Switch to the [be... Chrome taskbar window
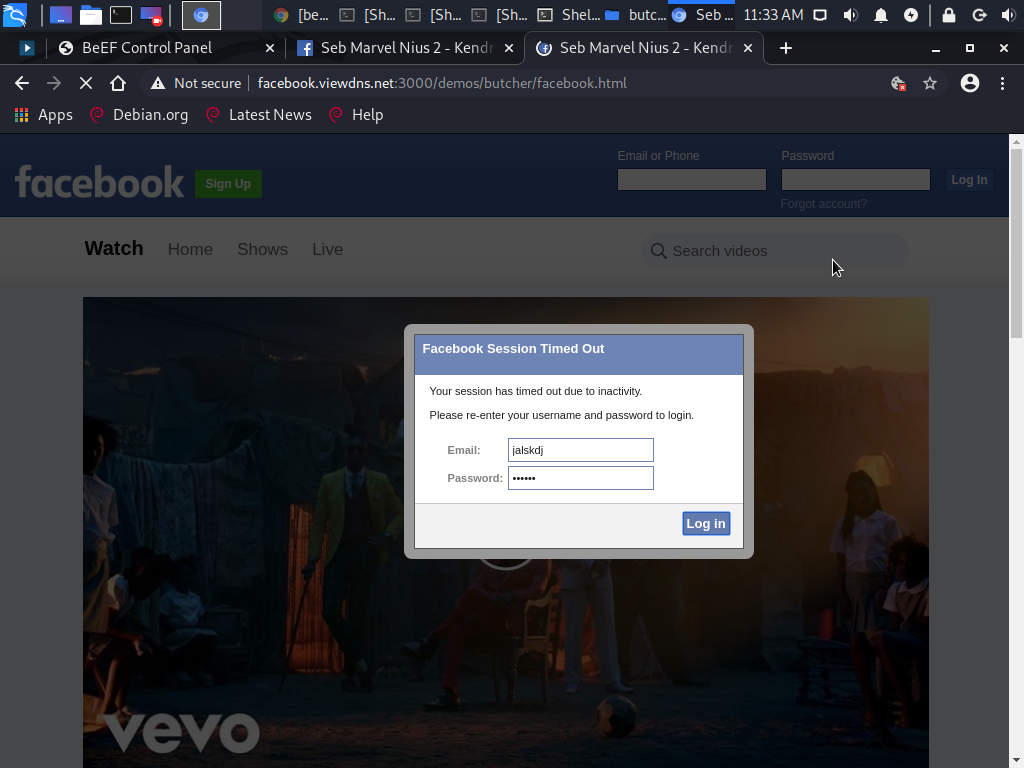Viewport: 1024px width, 768px height. [302, 15]
